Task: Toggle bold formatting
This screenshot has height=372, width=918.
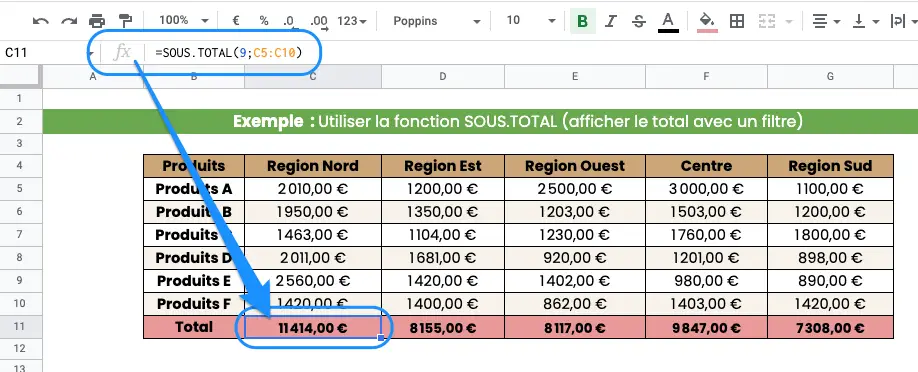Action: point(583,21)
